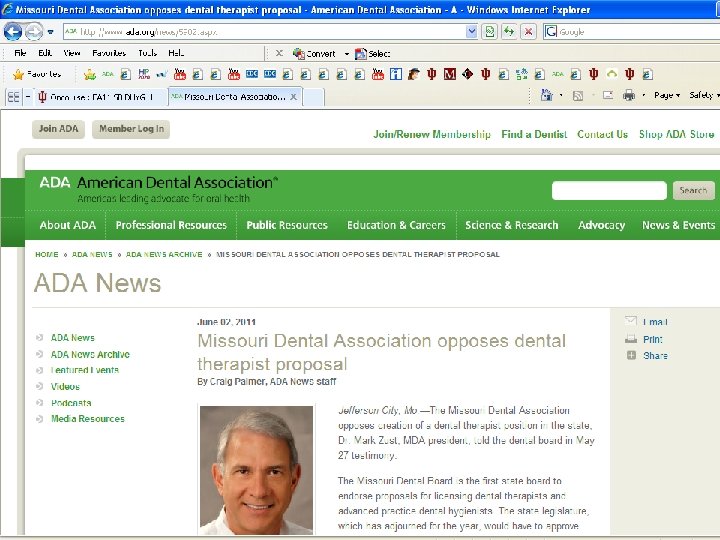The width and height of the screenshot is (720, 540).
Task: Click the ADA NEWS ARCHIVE breadcrumb link
Action: click(x=164, y=254)
